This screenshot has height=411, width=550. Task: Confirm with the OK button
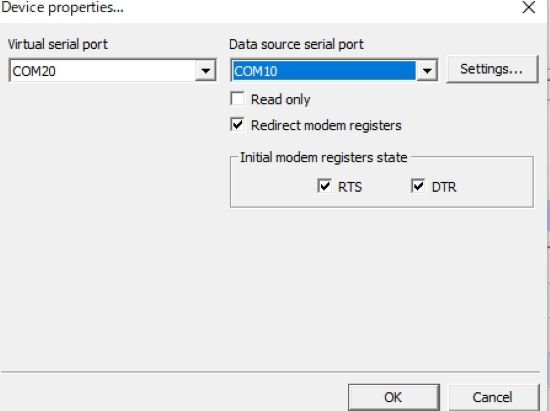(393, 397)
